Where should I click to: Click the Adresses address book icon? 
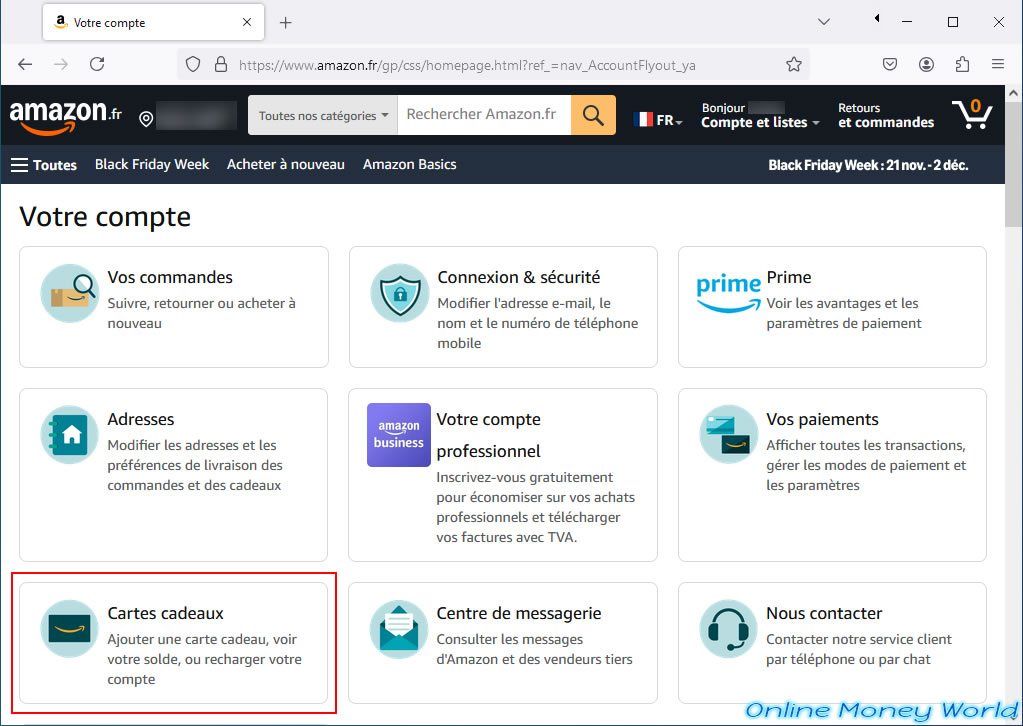coord(70,434)
